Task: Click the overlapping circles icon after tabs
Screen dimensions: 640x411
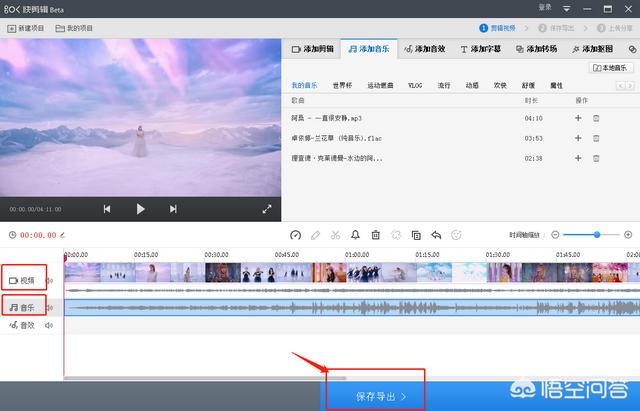Action: [632, 49]
